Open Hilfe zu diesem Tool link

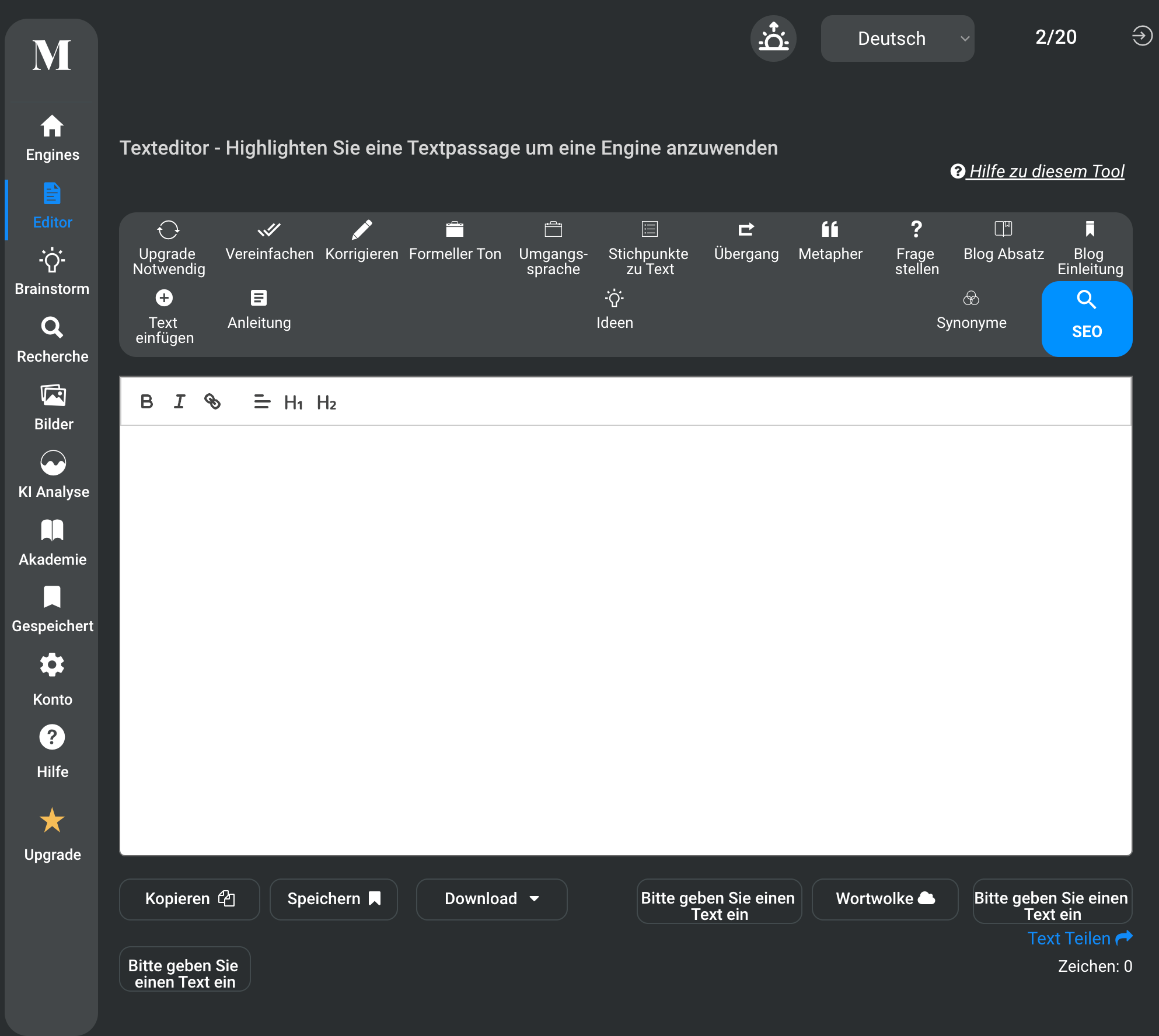click(1038, 171)
